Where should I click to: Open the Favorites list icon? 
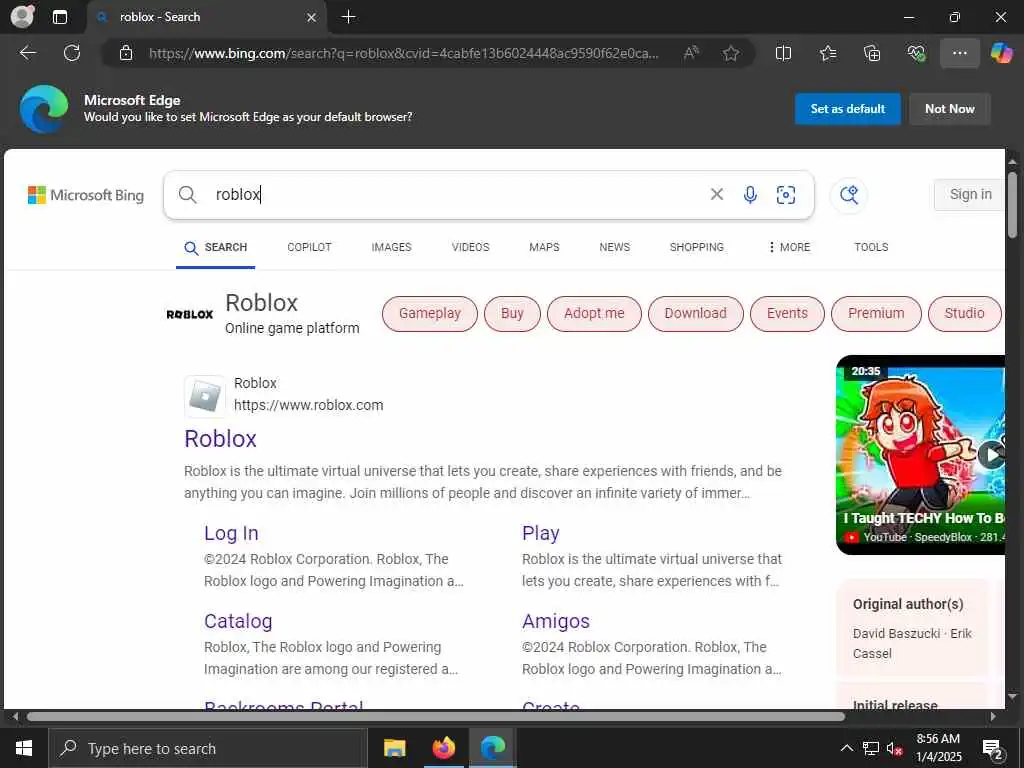(x=828, y=53)
